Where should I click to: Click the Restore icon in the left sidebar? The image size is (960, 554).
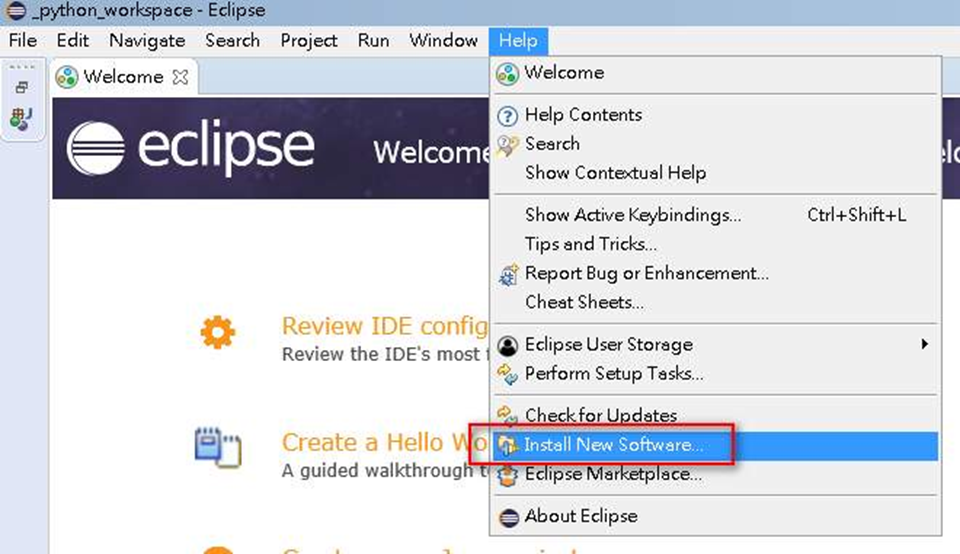pos(22,88)
